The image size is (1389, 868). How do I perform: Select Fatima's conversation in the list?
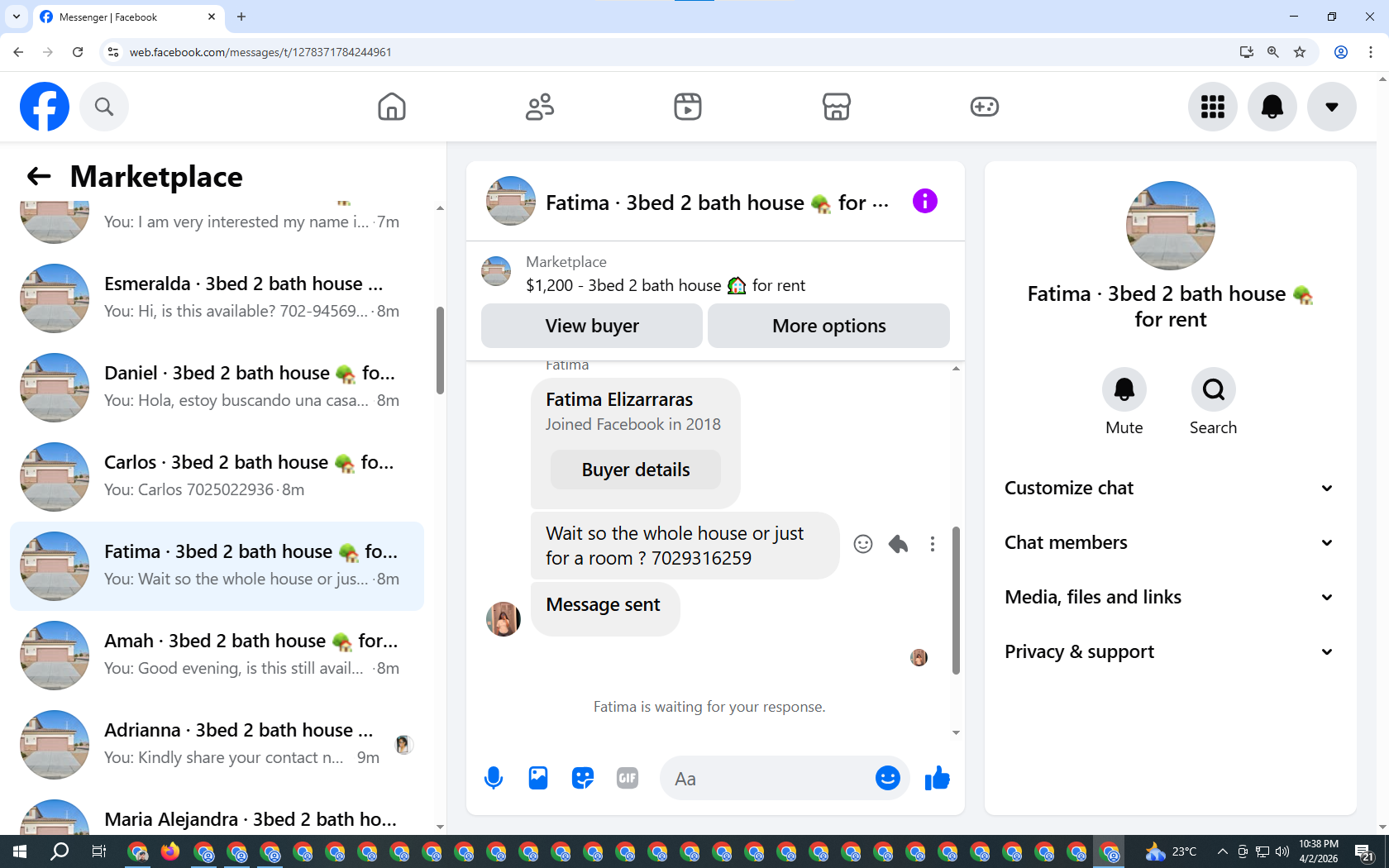click(217, 566)
